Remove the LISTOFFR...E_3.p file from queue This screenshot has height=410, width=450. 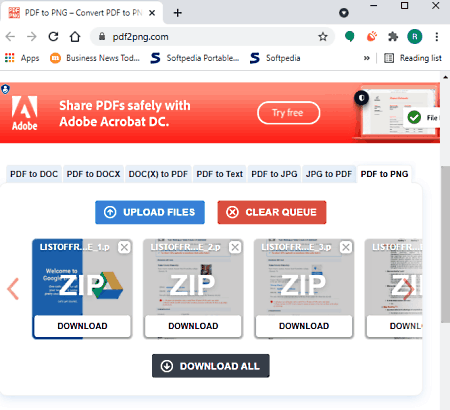coord(346,247)
